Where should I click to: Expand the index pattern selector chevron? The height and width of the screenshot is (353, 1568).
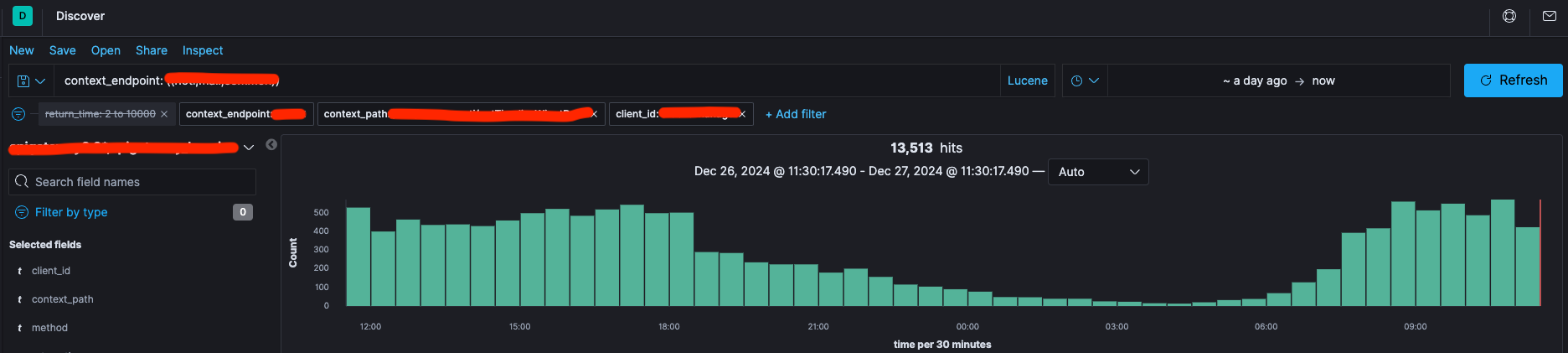(249, 148)
